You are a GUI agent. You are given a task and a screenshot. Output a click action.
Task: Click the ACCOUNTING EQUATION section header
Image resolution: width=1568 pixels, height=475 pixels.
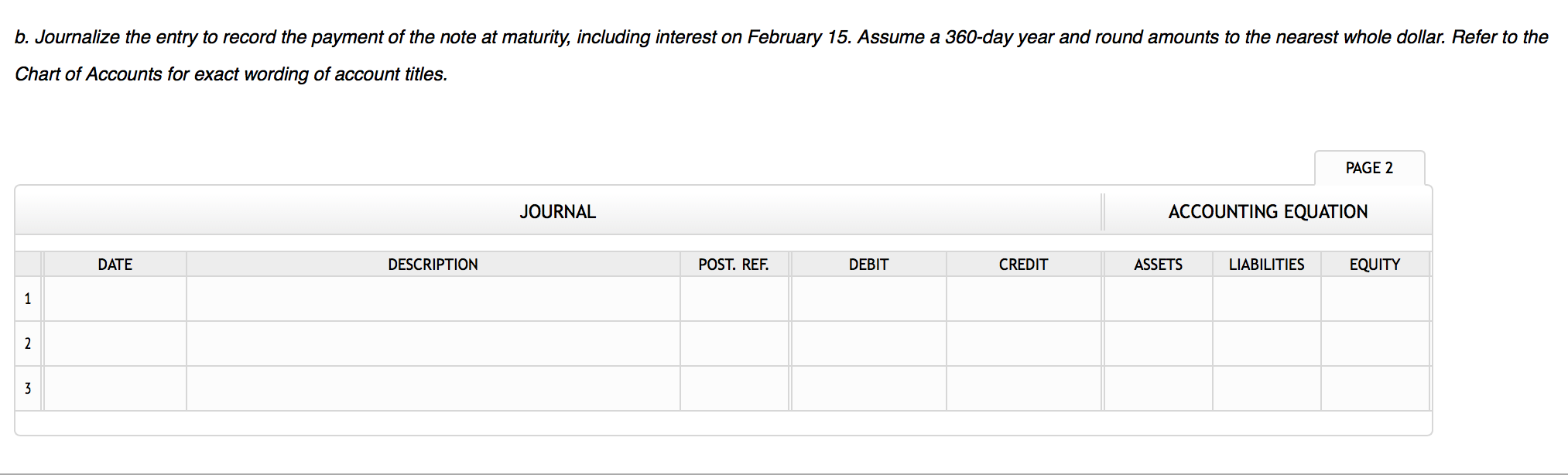tap(1268, 212)
